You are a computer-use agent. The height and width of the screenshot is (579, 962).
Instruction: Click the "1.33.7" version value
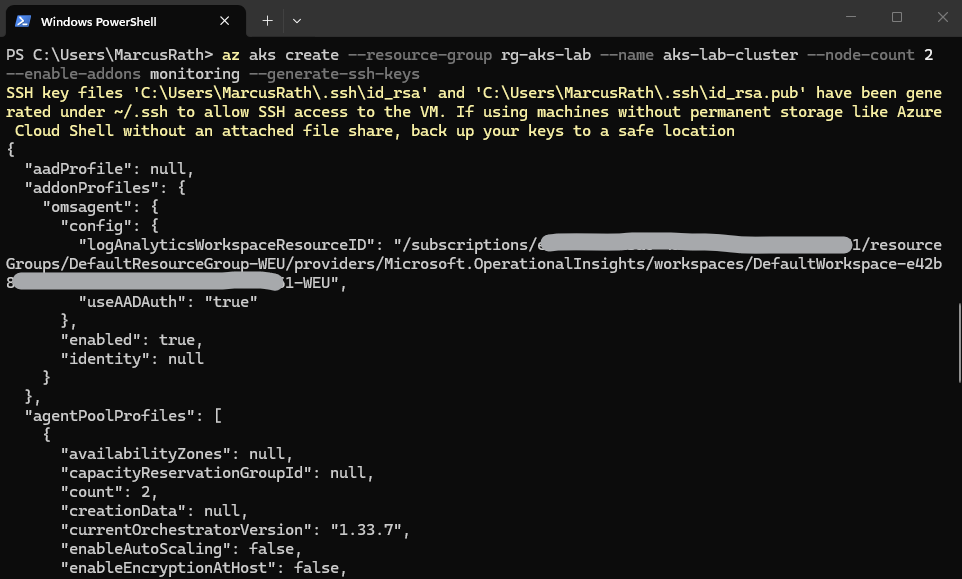[x=366, y=530]
